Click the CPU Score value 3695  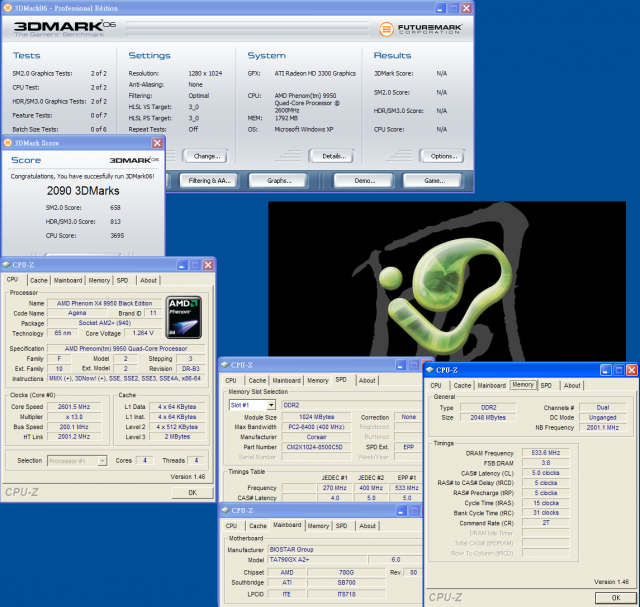coord(117,236)
